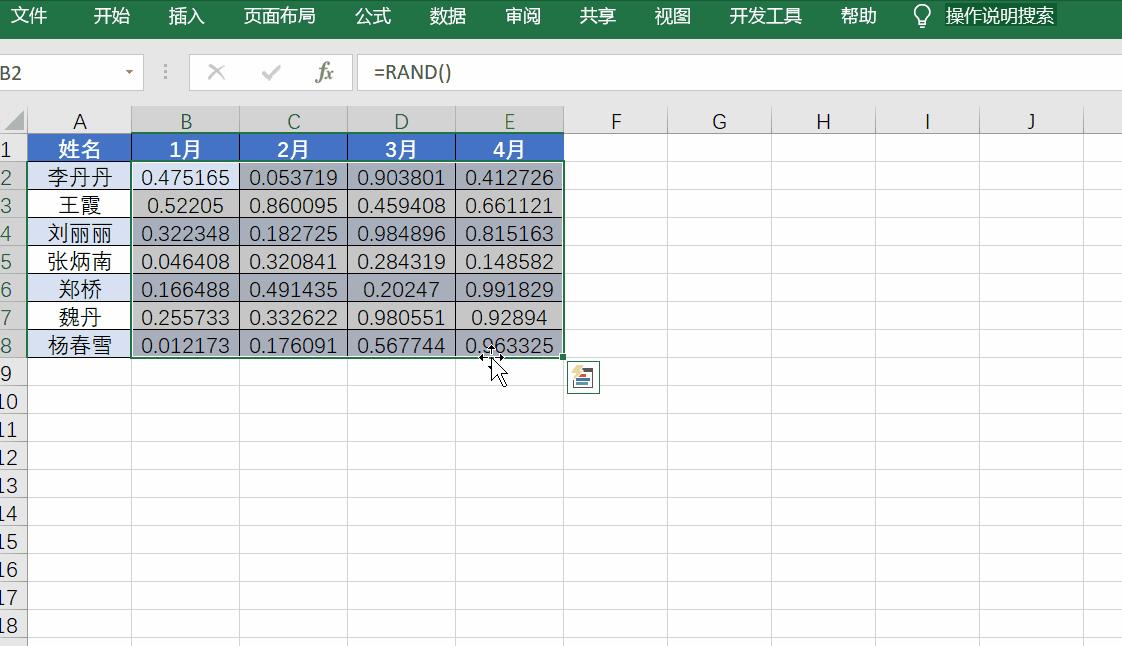
Task: Open the 文件 menu
Action: click(30, 15)
